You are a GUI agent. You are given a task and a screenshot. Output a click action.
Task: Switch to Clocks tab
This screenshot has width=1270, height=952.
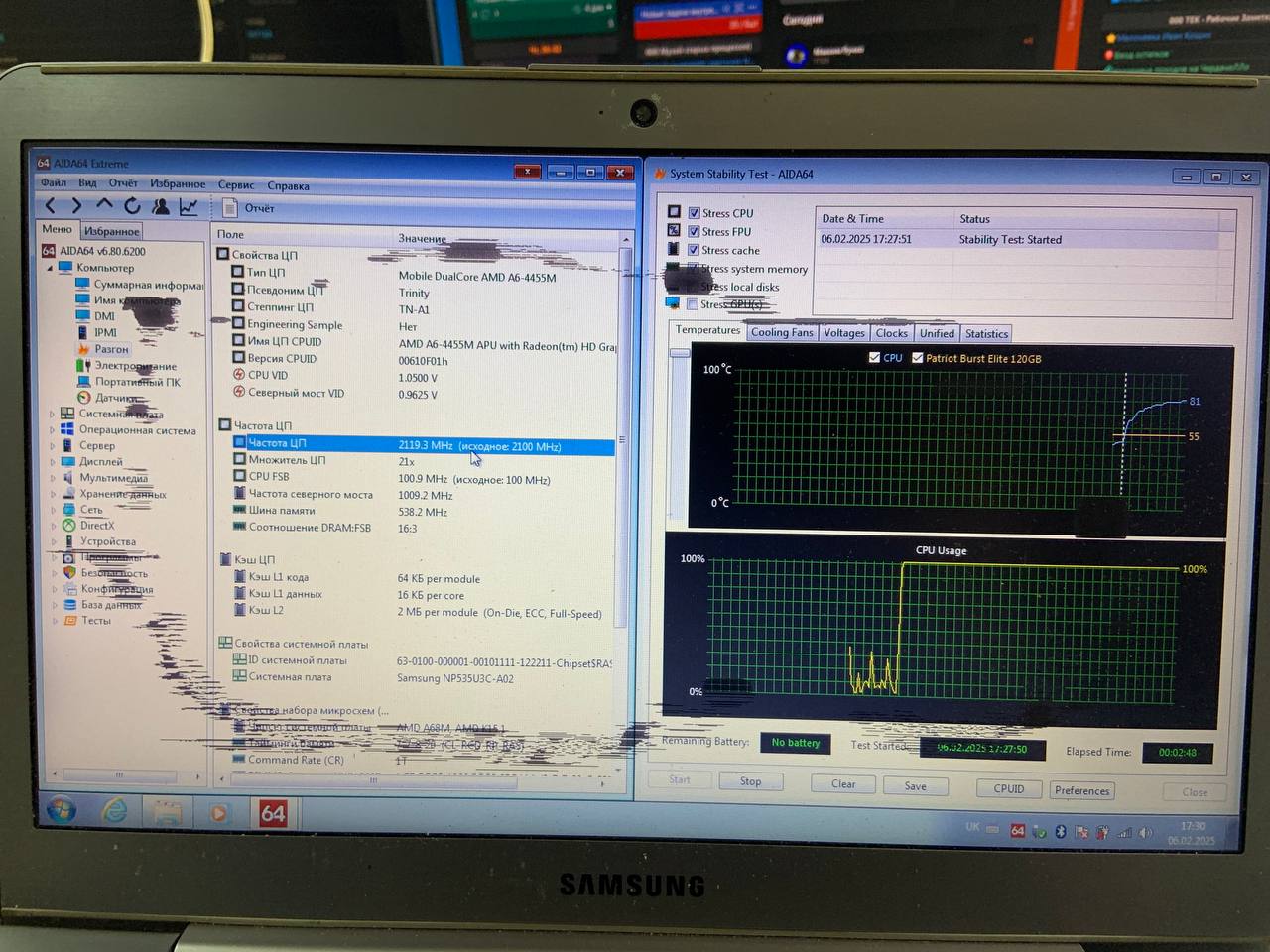(x=892, y=333)
